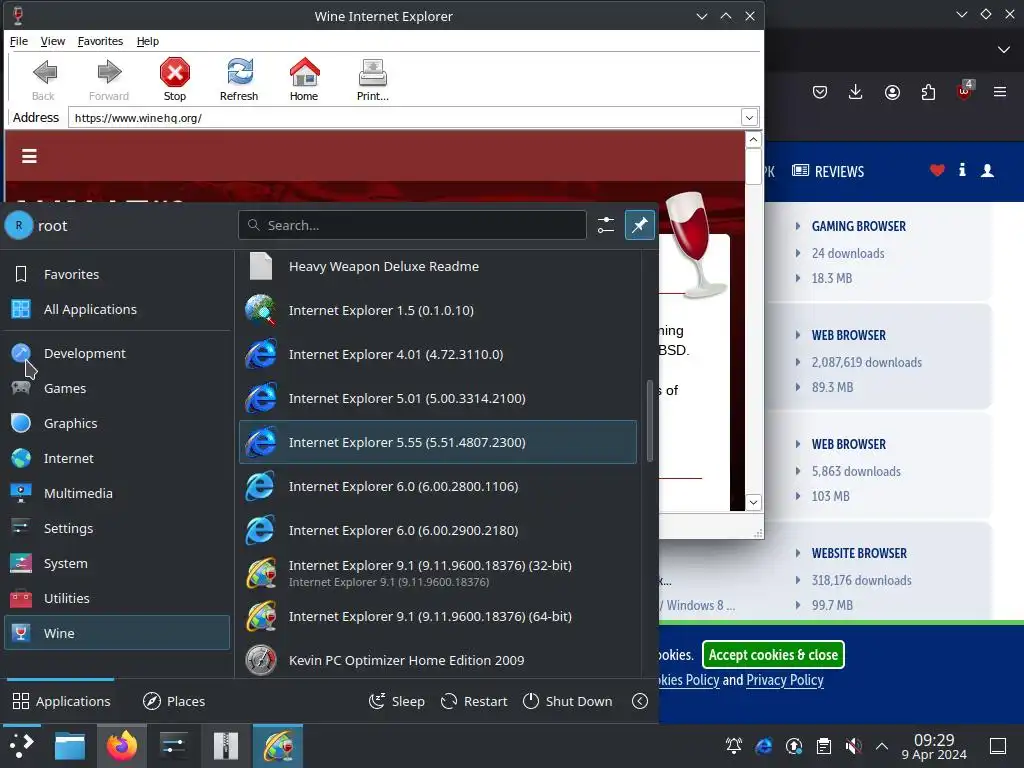Click the uBlock extension icon in Firefox

[964, 91]
